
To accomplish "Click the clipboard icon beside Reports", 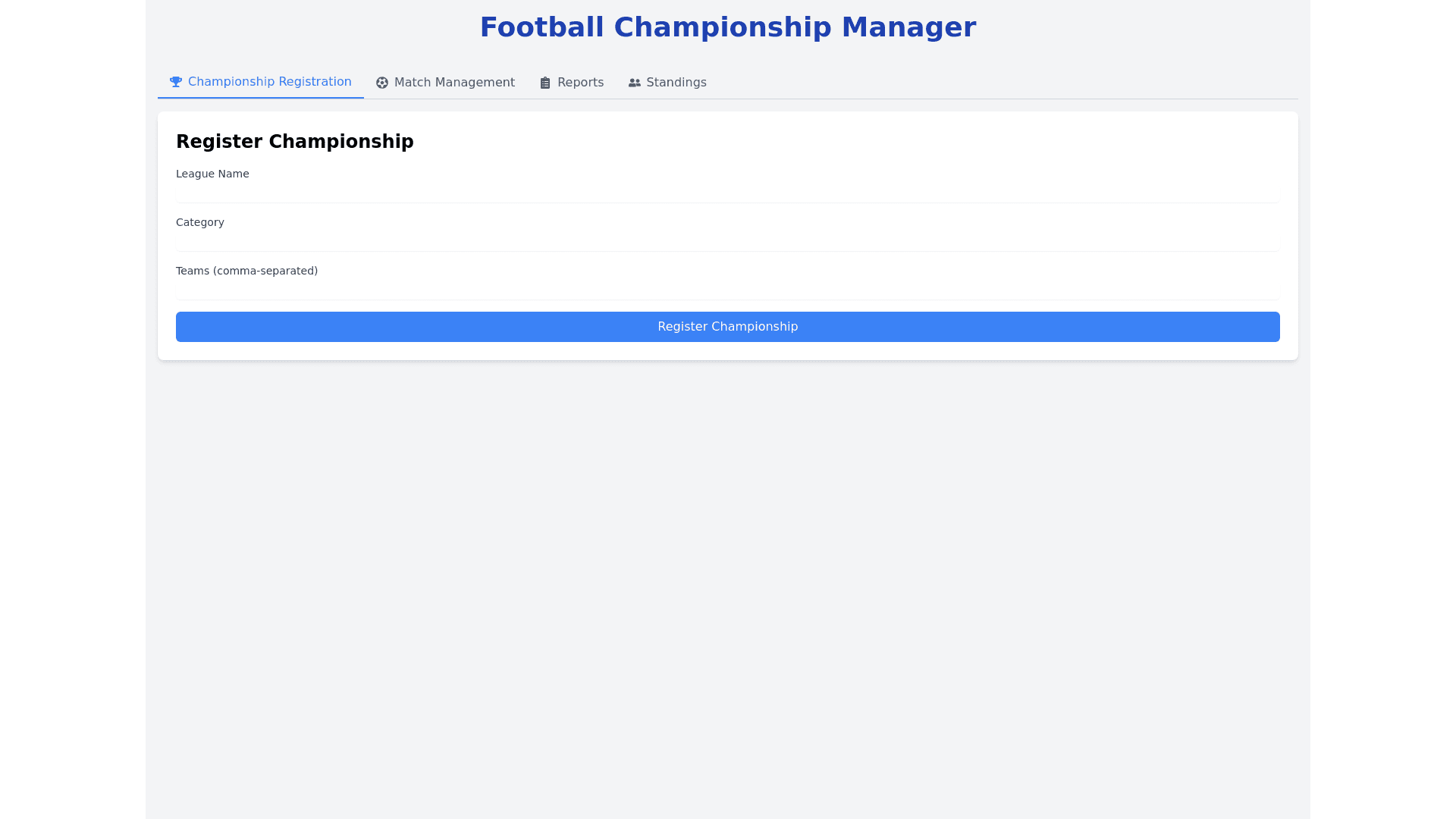I will tap(545, 83).
